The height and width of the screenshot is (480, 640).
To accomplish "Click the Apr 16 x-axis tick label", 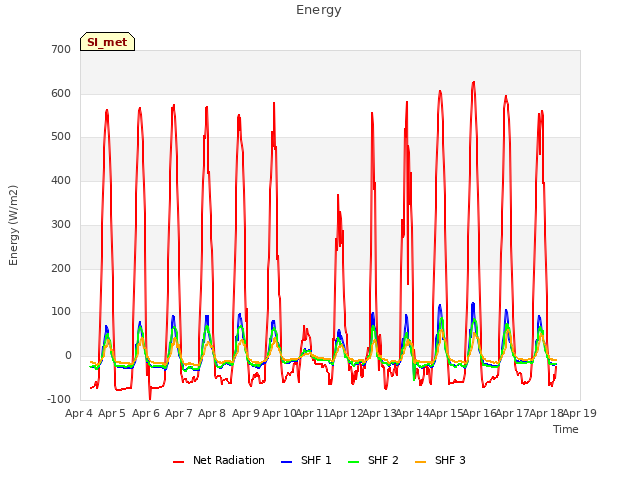I will tap(480, 413).
